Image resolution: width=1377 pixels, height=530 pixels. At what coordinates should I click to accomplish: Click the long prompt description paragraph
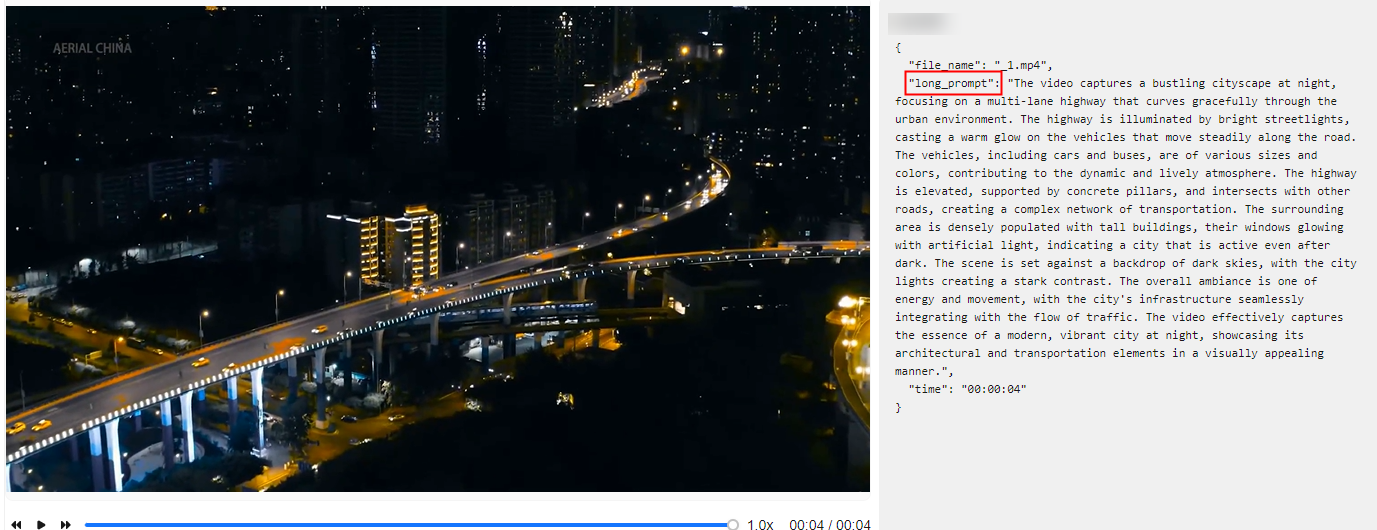(x=1126, y=227)
